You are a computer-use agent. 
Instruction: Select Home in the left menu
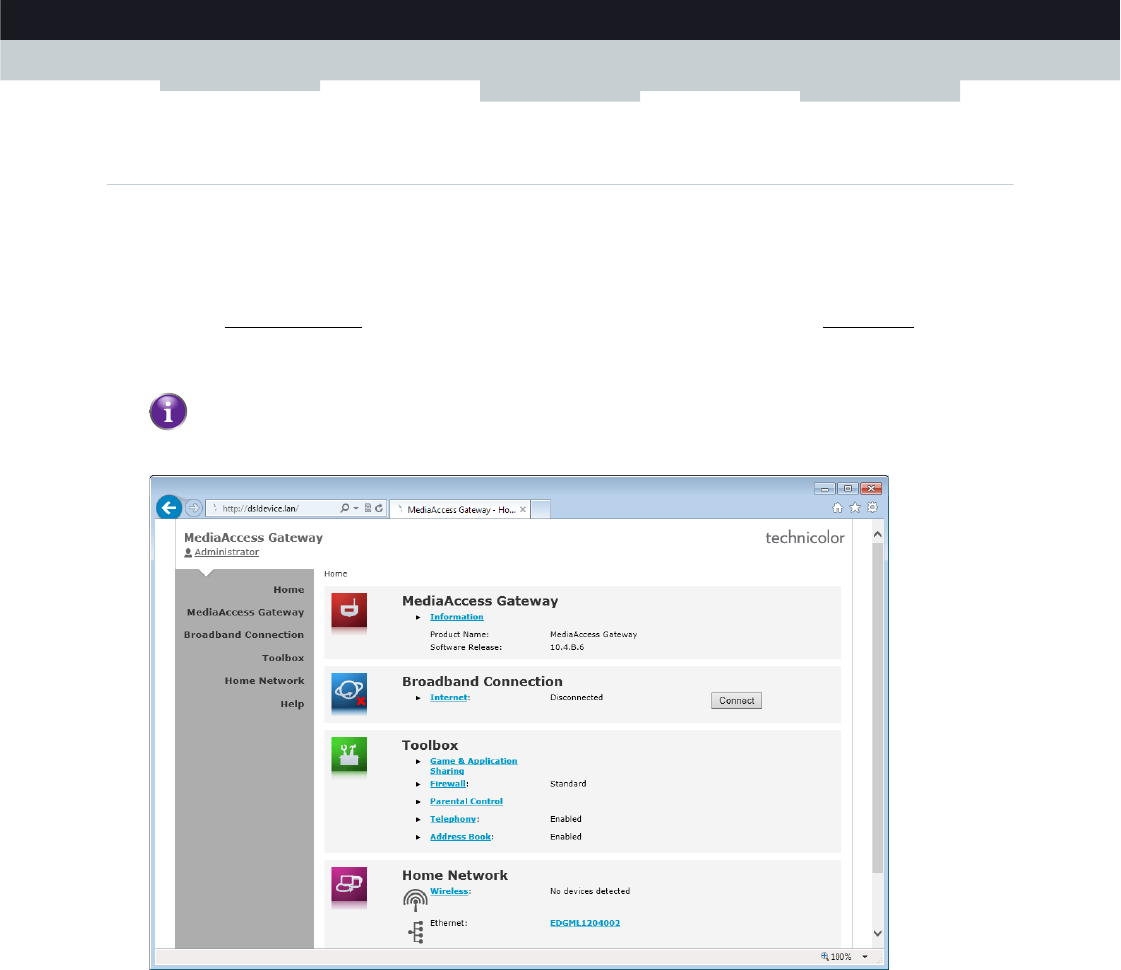click(x=289, y=590)
